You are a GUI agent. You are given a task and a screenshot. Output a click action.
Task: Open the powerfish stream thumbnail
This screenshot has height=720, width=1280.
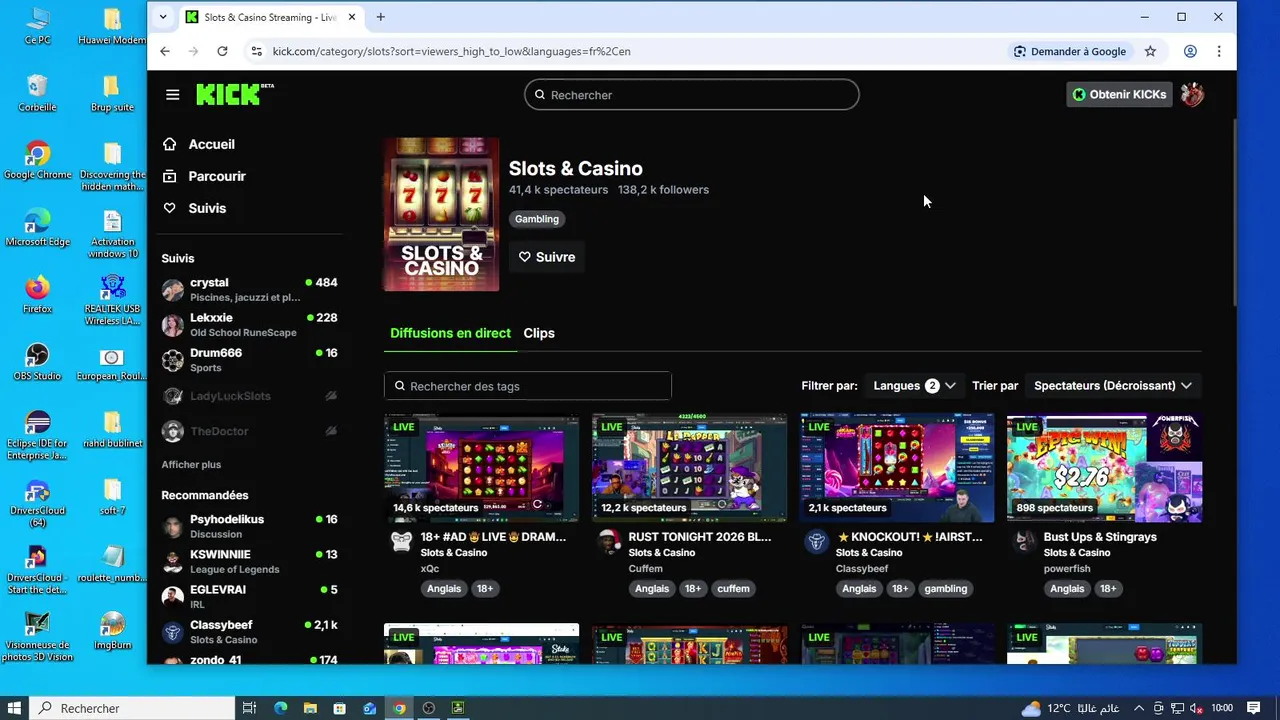(x=1104, y=468)
